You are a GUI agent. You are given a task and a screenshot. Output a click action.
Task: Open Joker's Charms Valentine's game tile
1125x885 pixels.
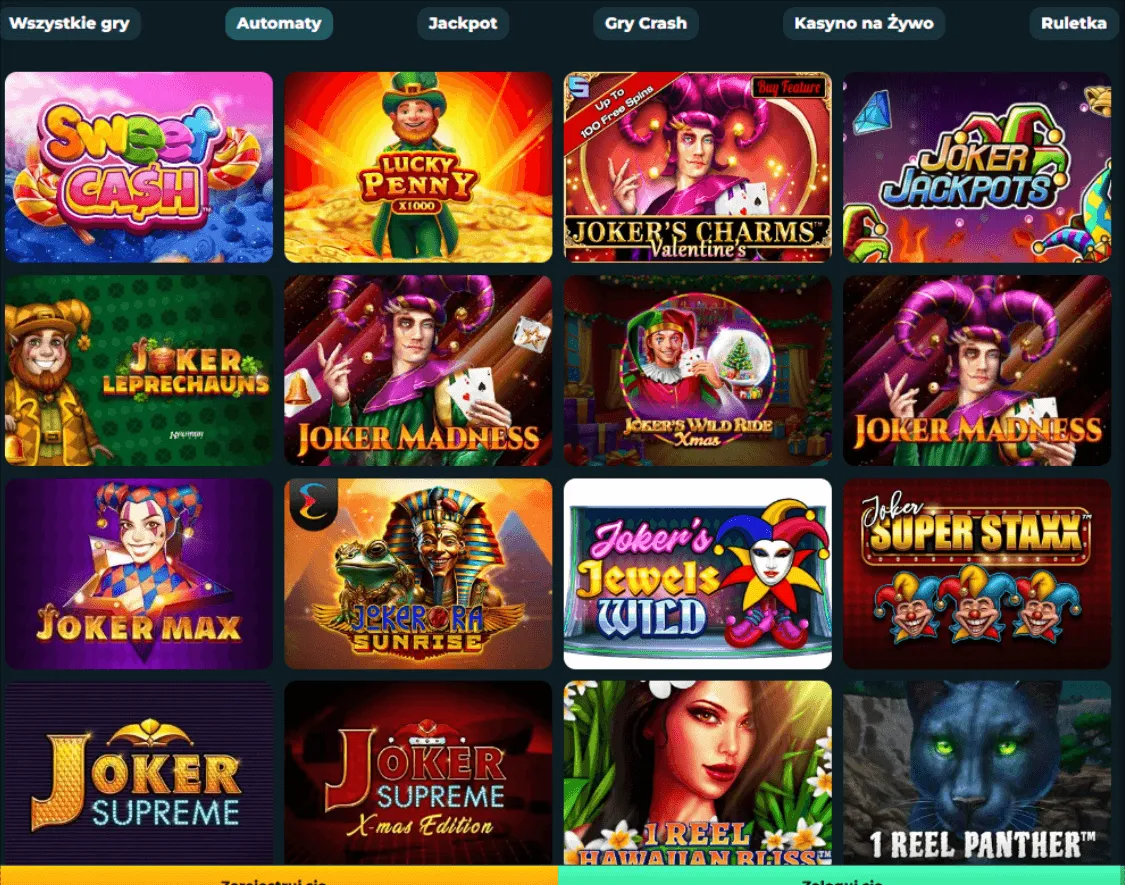click(697, 167)
